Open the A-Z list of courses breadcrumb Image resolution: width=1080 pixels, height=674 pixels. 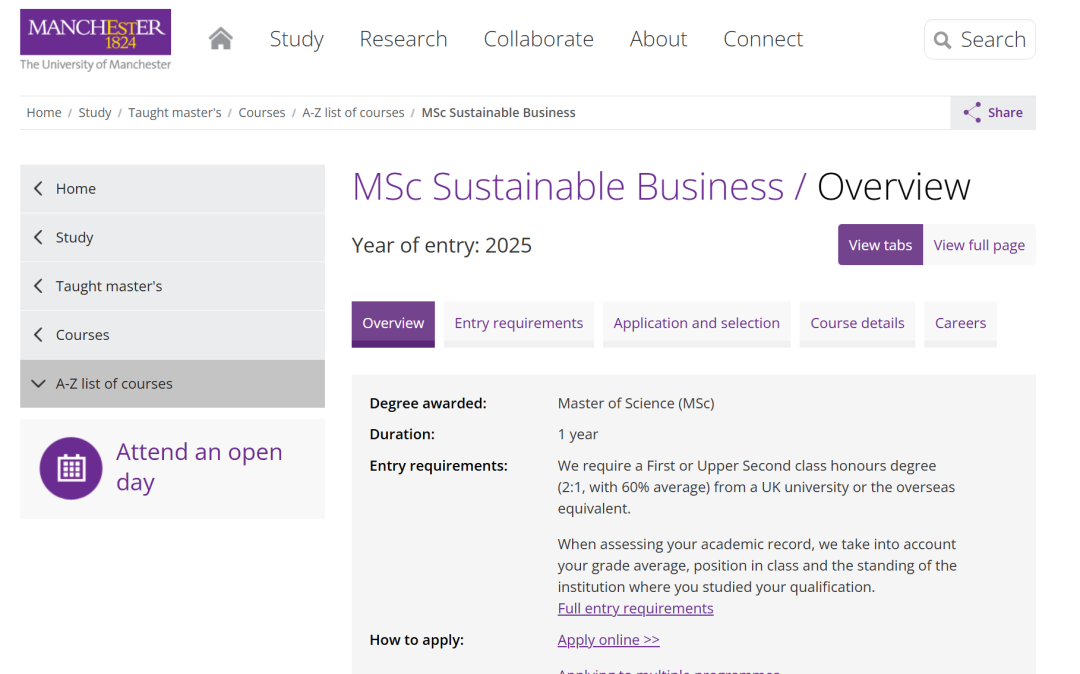point(353,112)
